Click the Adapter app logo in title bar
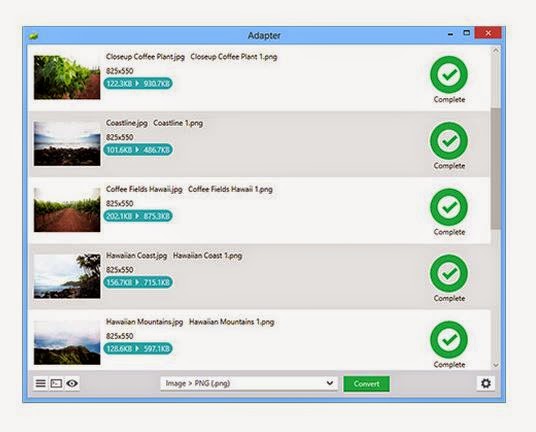 33,36
